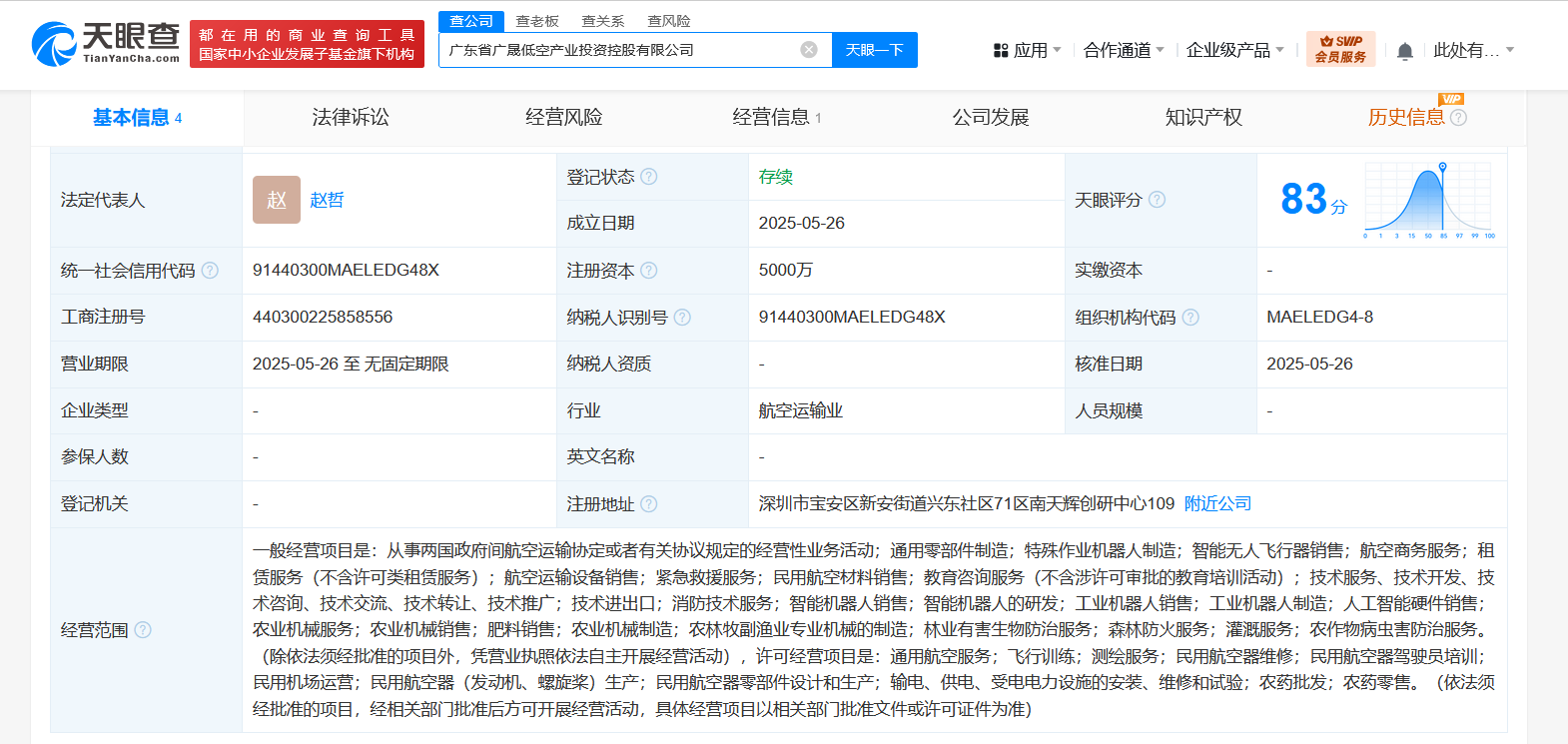
Task: Click the help icon by 历史信息
Action: [1458, 118]
